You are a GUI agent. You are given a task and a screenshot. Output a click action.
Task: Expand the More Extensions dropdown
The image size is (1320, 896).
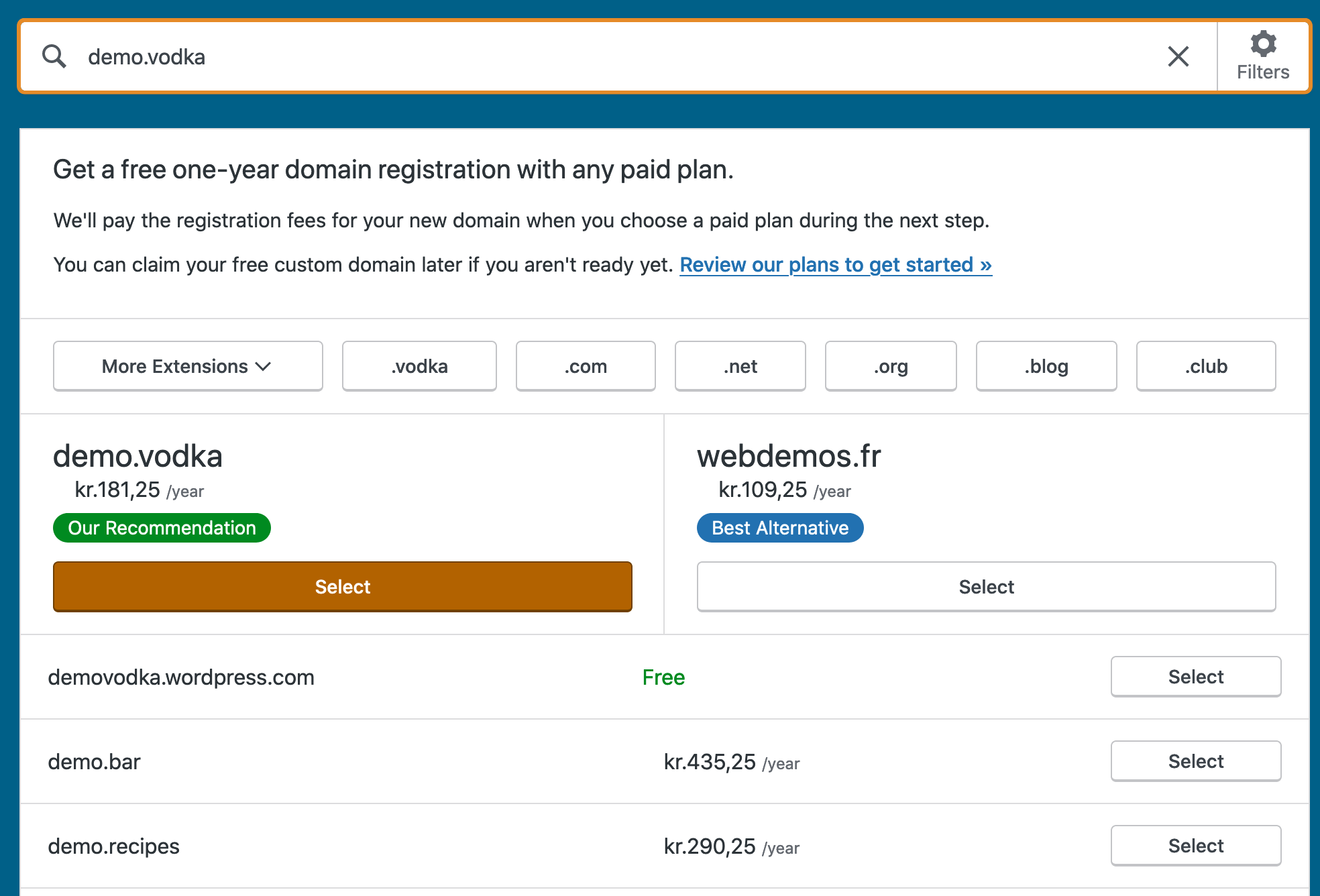coord(188,366)
